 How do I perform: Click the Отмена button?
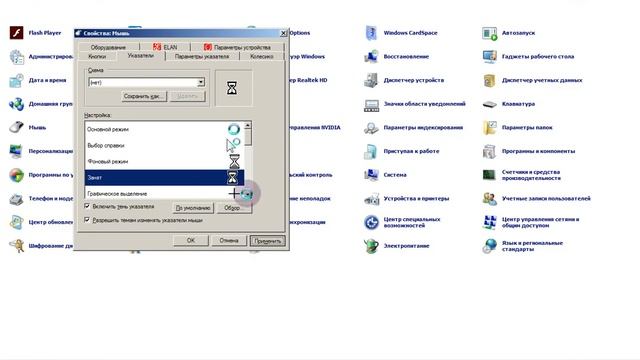coord(229,240)
